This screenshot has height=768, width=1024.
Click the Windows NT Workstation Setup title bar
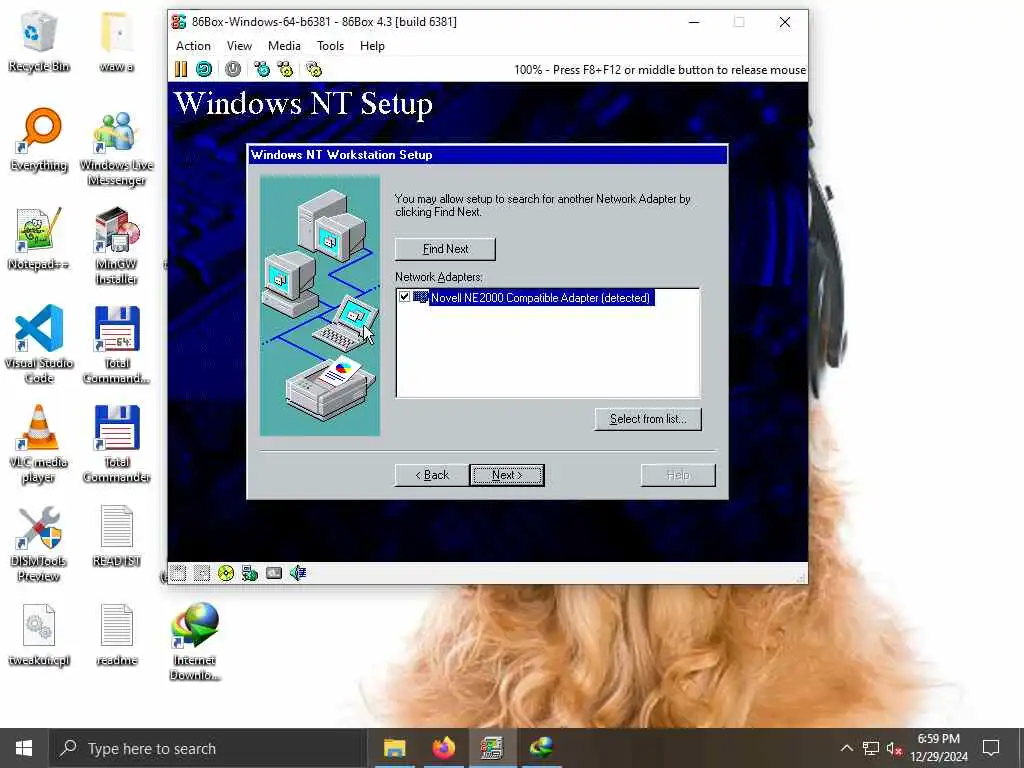pos(487,155)
